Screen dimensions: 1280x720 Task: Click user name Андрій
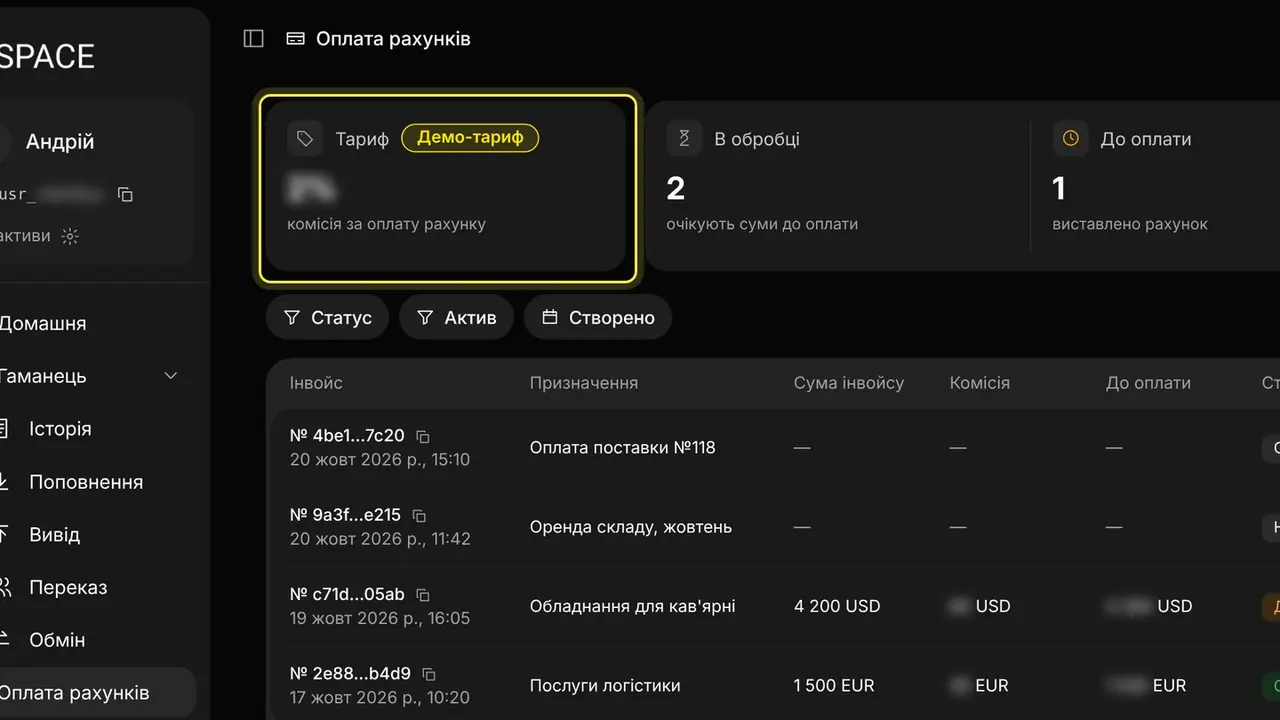[x=60, y=142]
